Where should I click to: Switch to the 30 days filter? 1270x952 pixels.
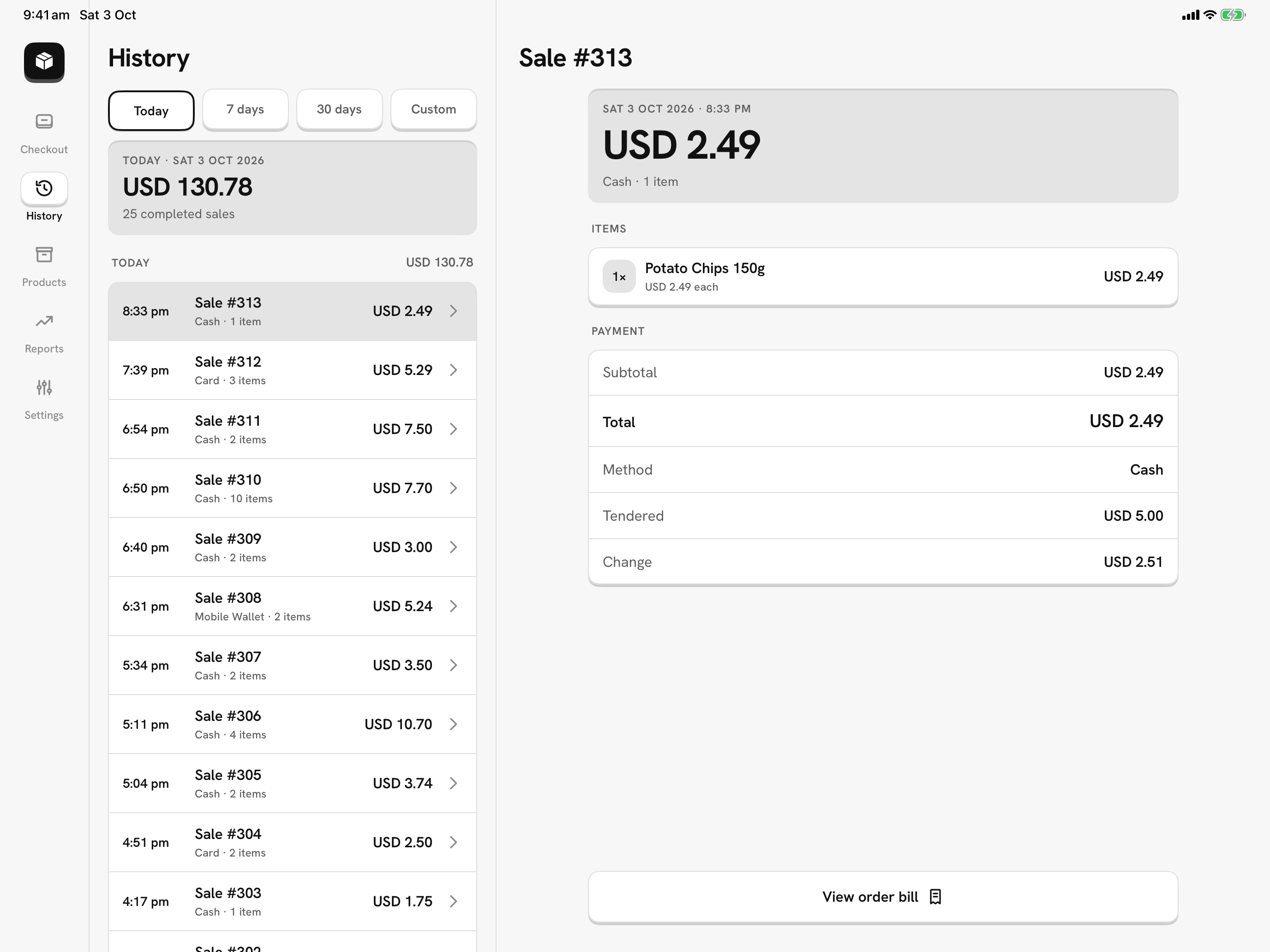pyautogui.click(x=339, y=109)
